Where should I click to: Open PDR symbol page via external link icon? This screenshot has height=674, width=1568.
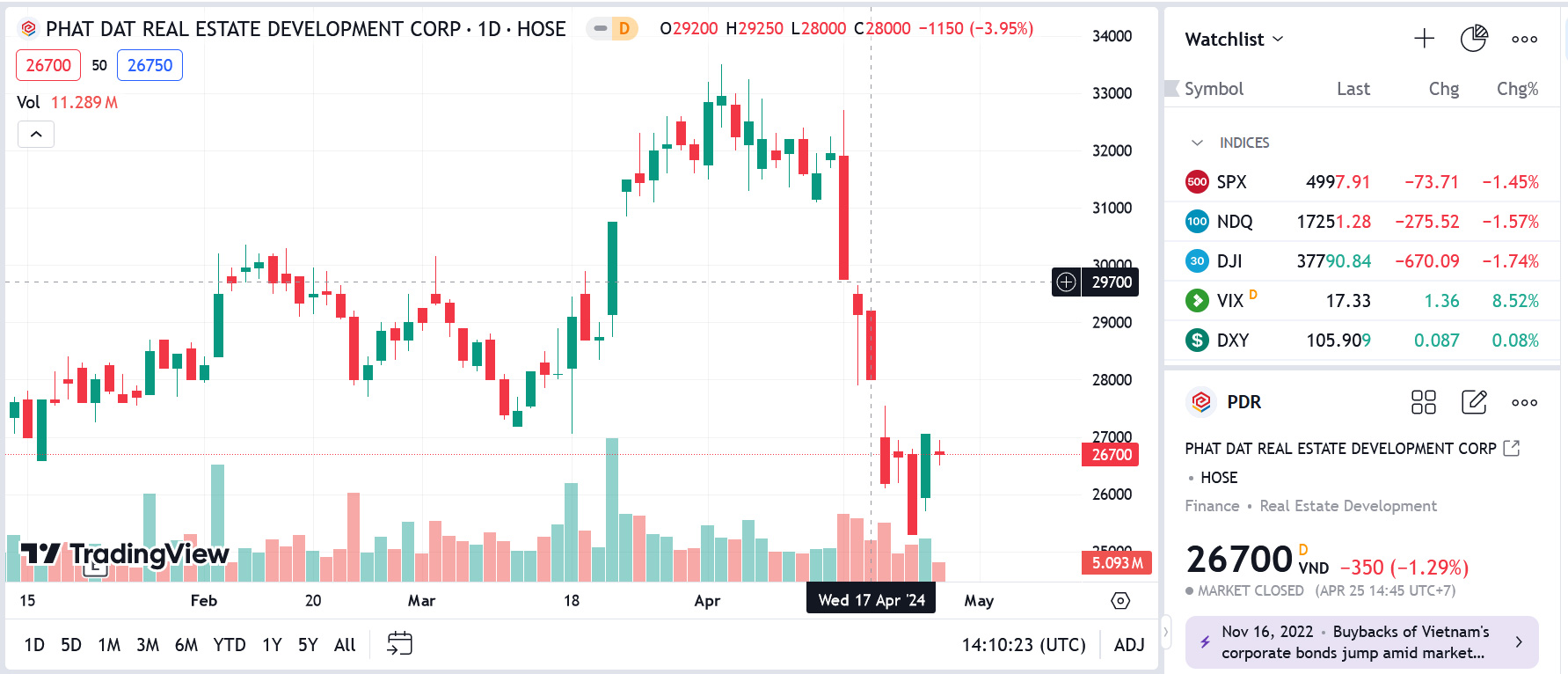1510,448
